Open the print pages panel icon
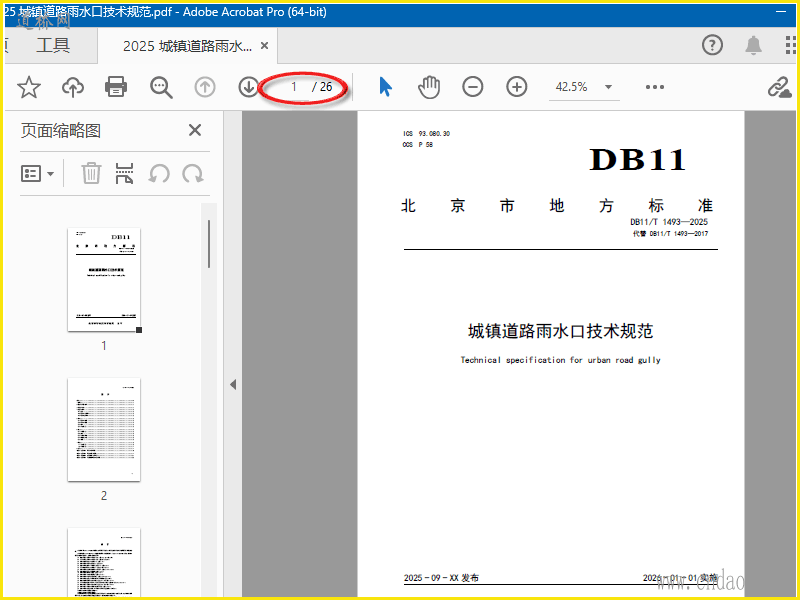800x600 pixels. point(124,173)
